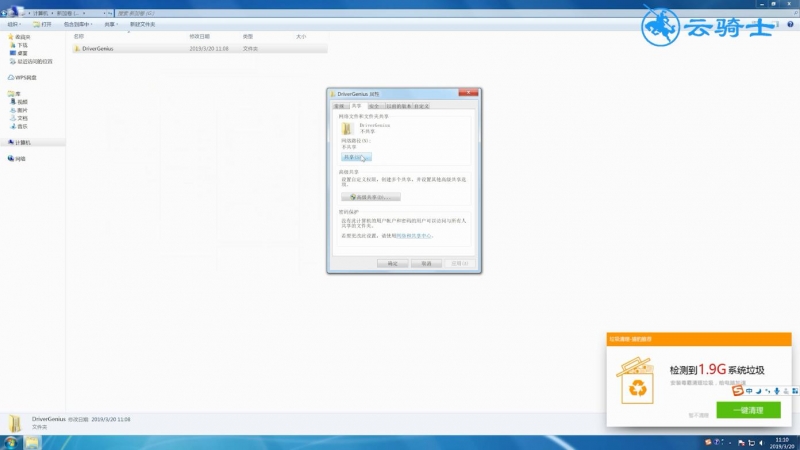
Task: Open the Windows Start button
Action: tap(11, 442)
